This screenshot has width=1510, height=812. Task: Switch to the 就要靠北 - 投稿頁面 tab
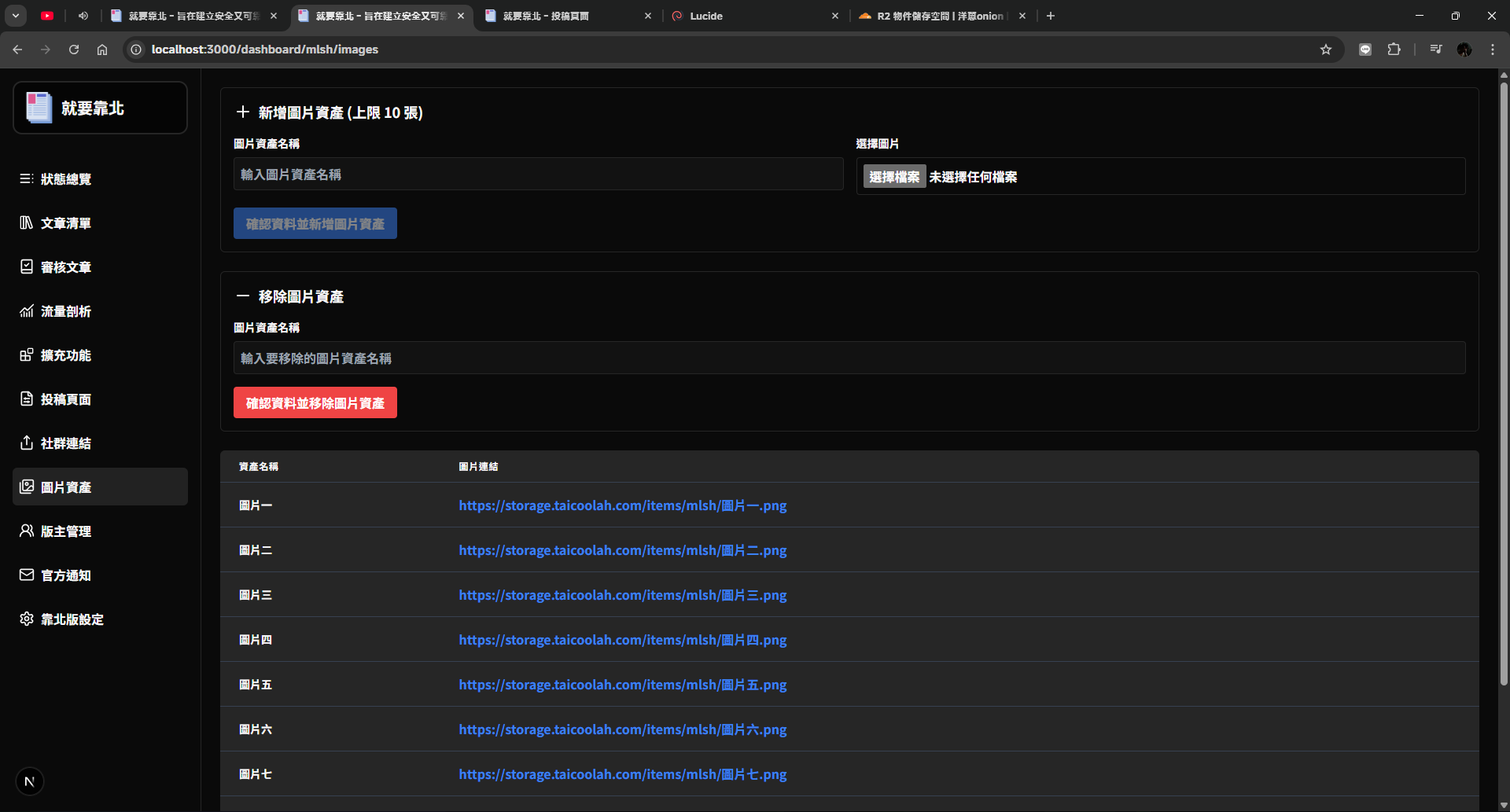568,16
